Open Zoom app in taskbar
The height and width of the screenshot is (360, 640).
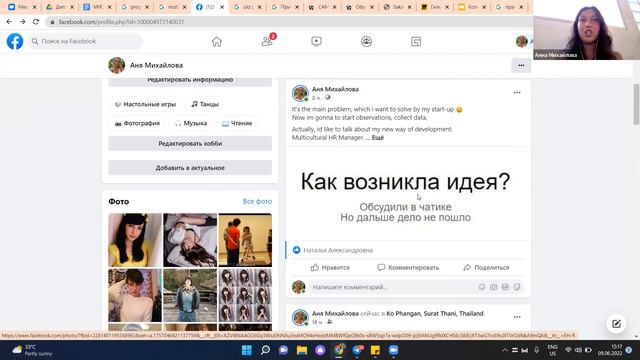(x=393, y=350)
